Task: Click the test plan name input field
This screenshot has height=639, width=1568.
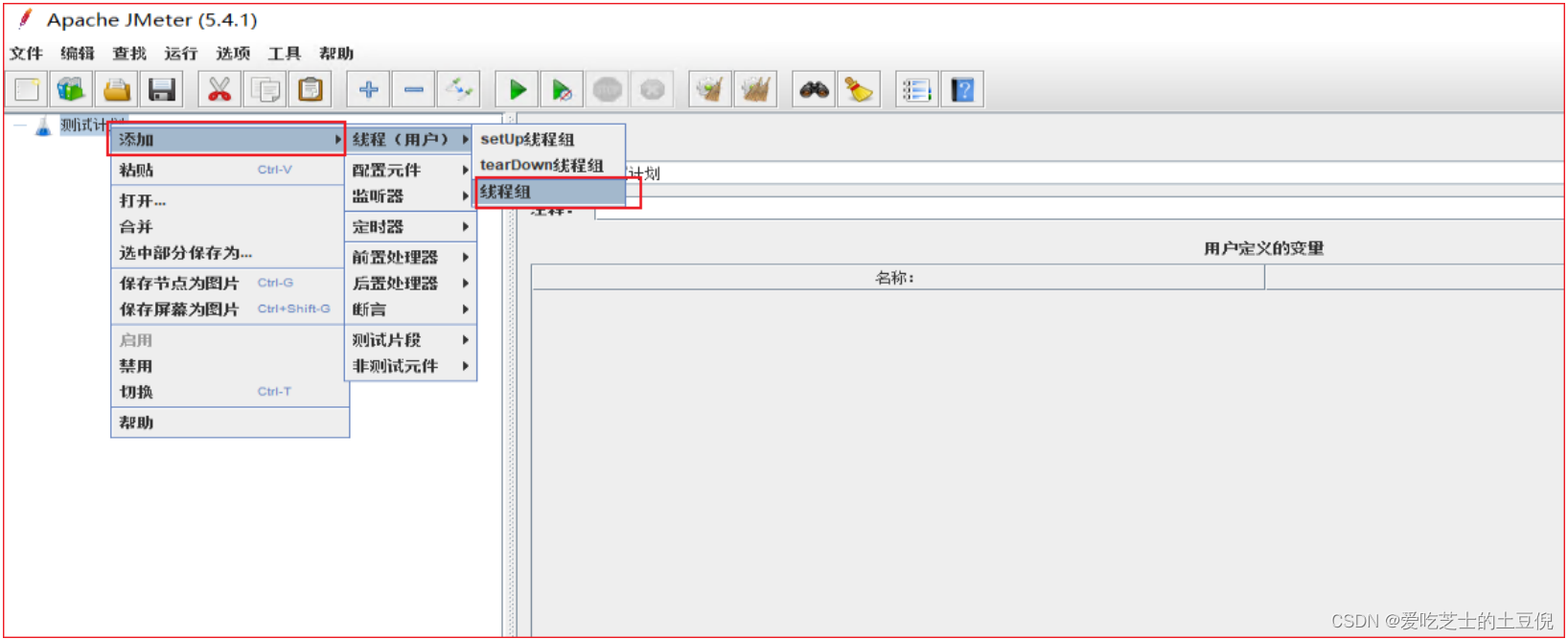Action: (x=1095, y=173)
